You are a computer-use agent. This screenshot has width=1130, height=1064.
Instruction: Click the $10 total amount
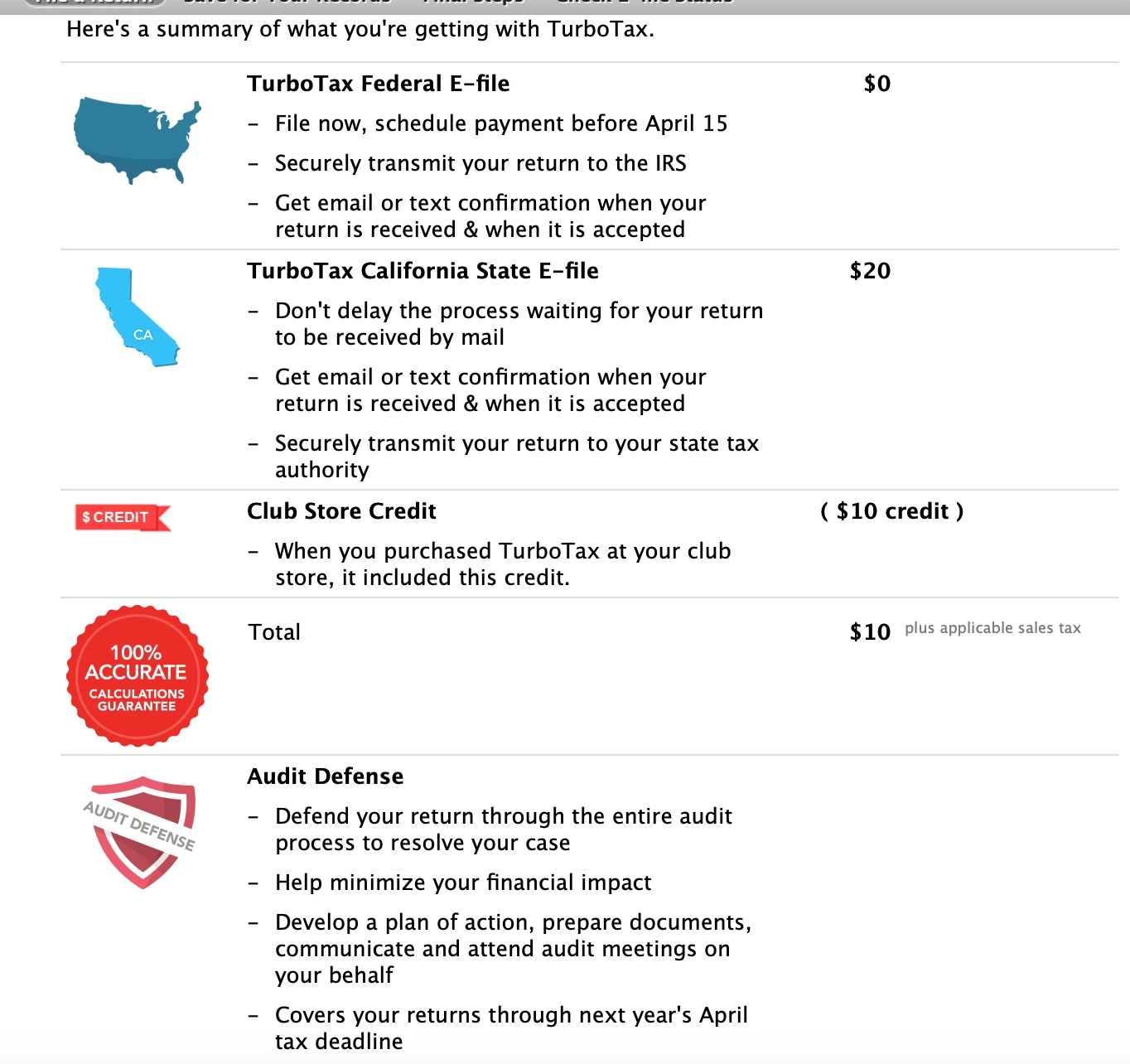click(870, 632)
